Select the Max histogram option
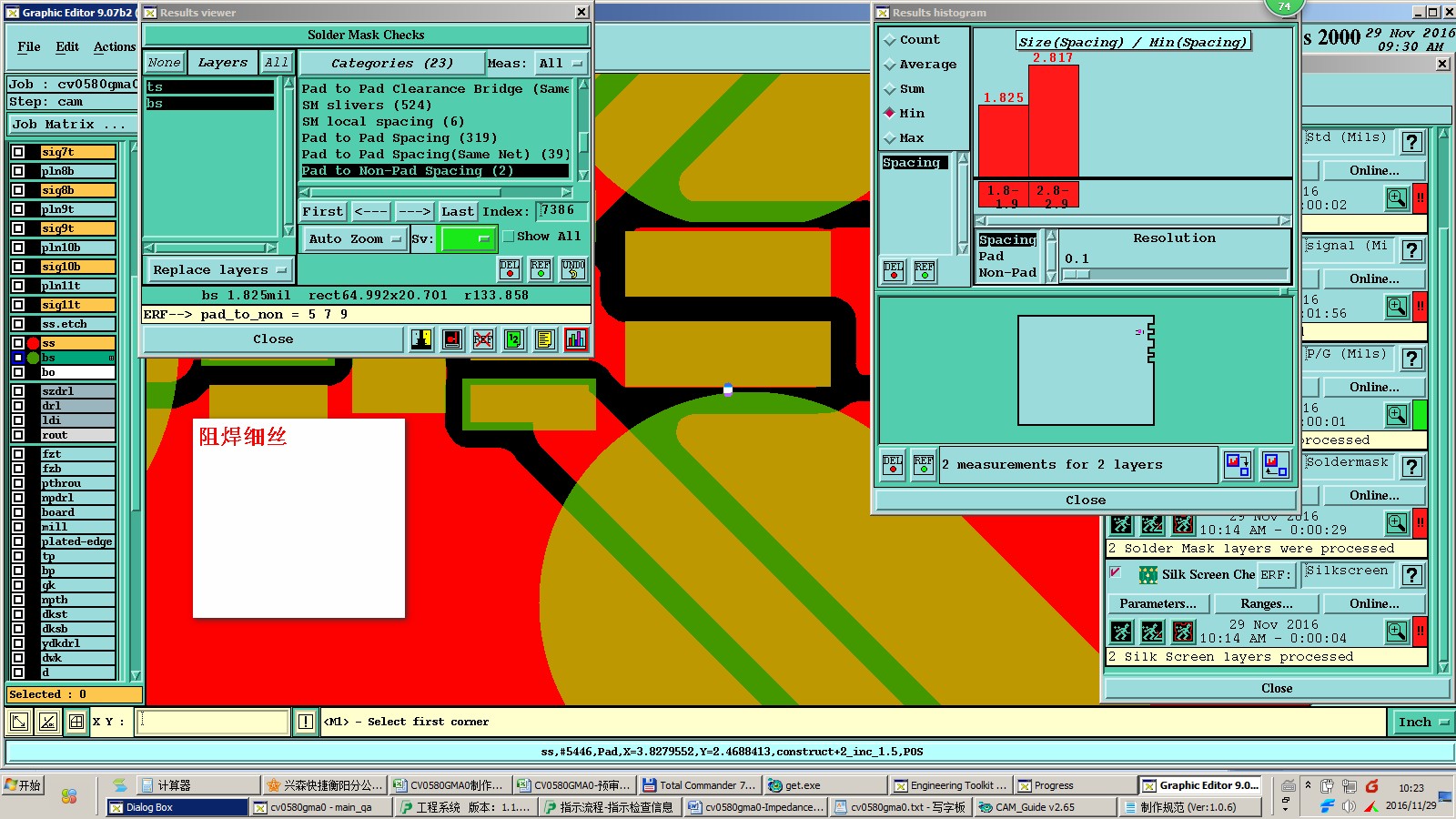 point(904,138)
